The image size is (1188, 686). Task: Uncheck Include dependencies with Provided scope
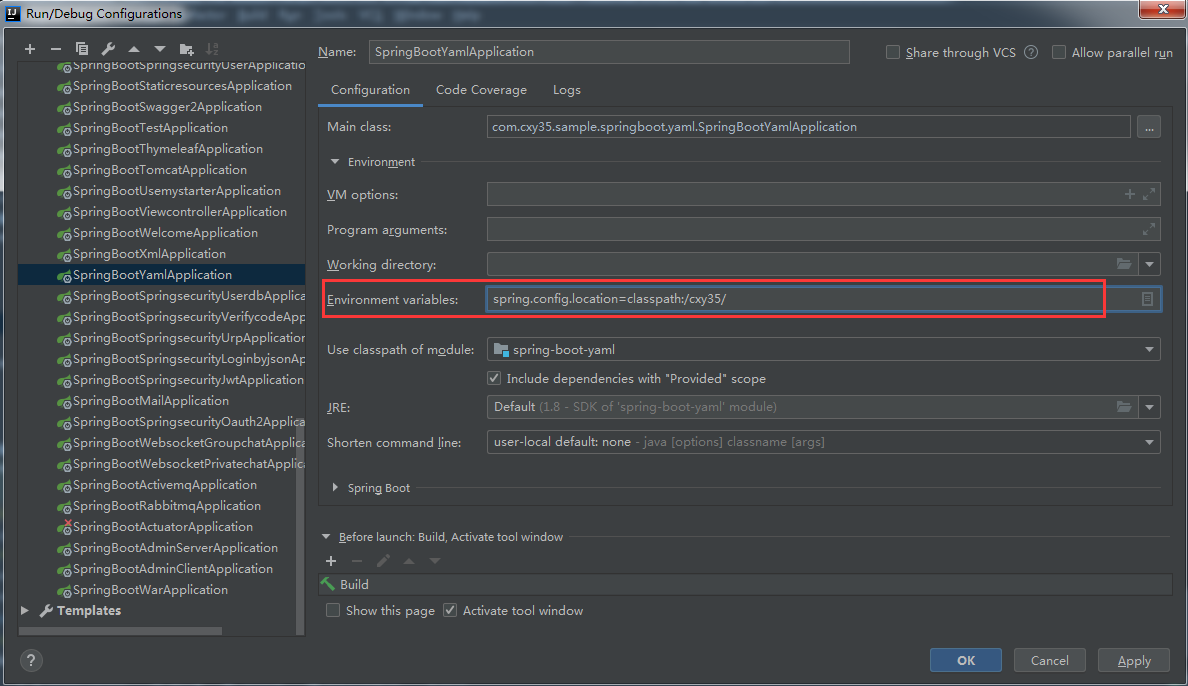[x=493, y=378]
